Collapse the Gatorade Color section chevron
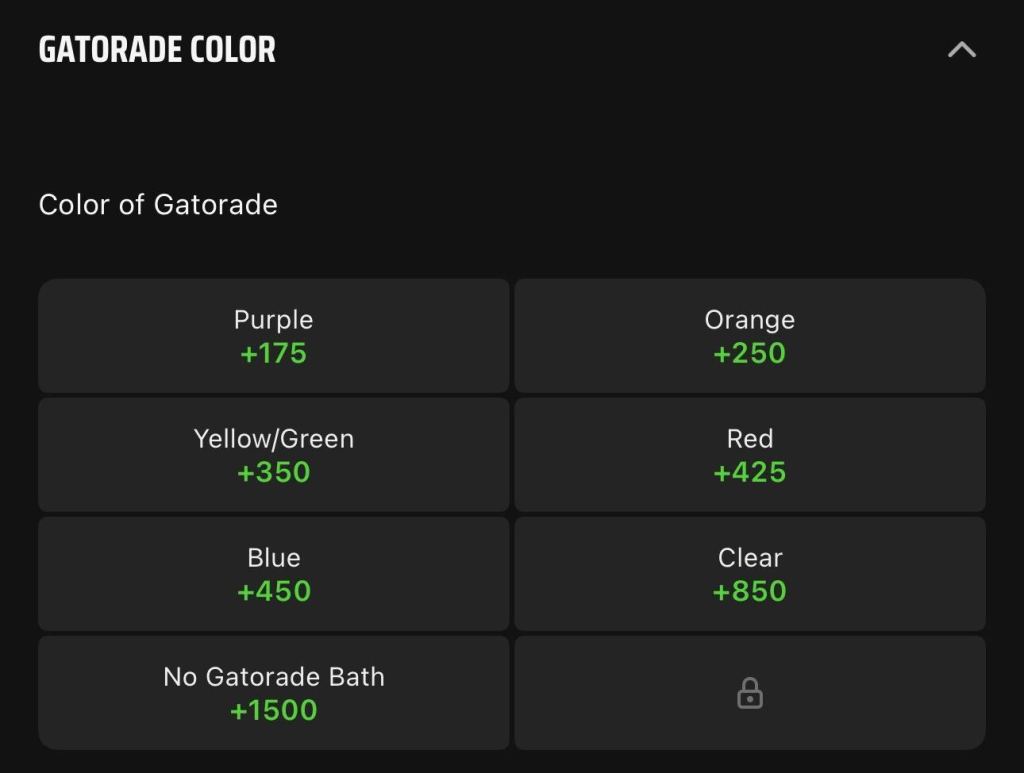This screenshot has height=773, width=1024. [961, 50]
